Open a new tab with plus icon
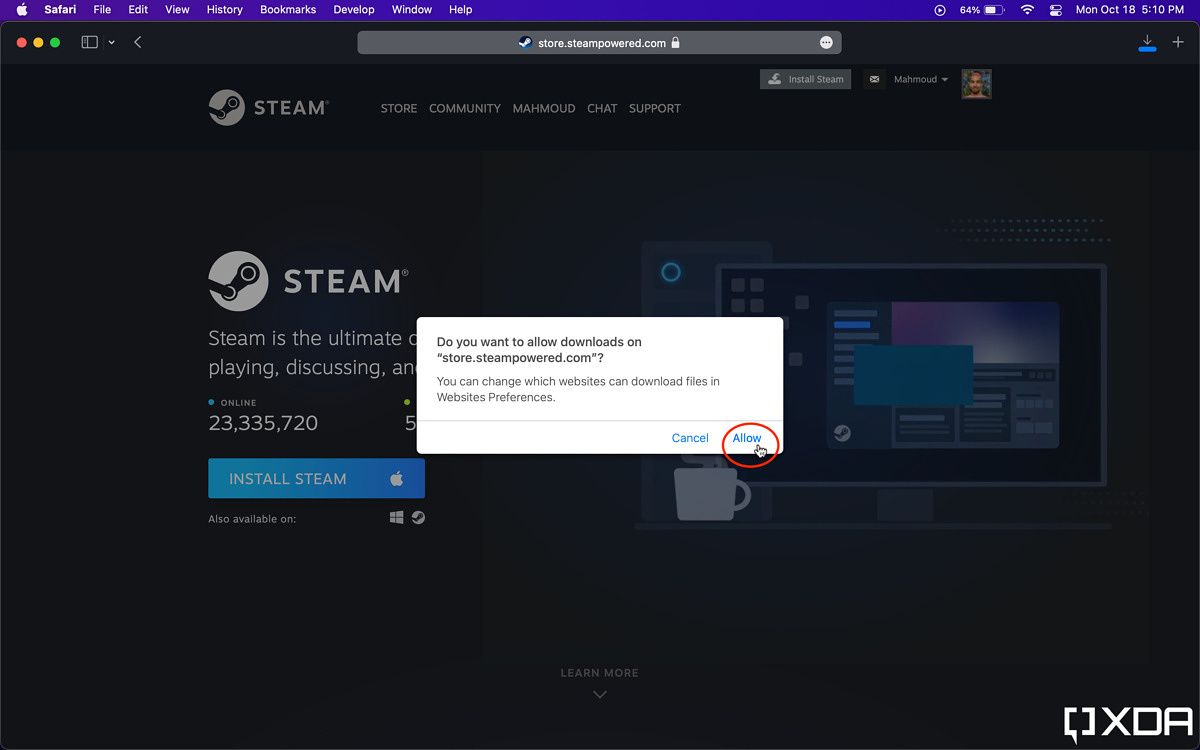Screen dimensions: 1200x750 coord(1177,42)
